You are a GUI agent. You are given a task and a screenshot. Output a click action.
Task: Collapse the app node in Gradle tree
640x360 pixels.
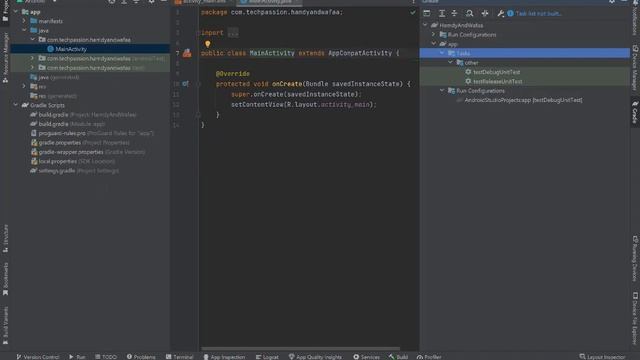(x=434, y=44)
